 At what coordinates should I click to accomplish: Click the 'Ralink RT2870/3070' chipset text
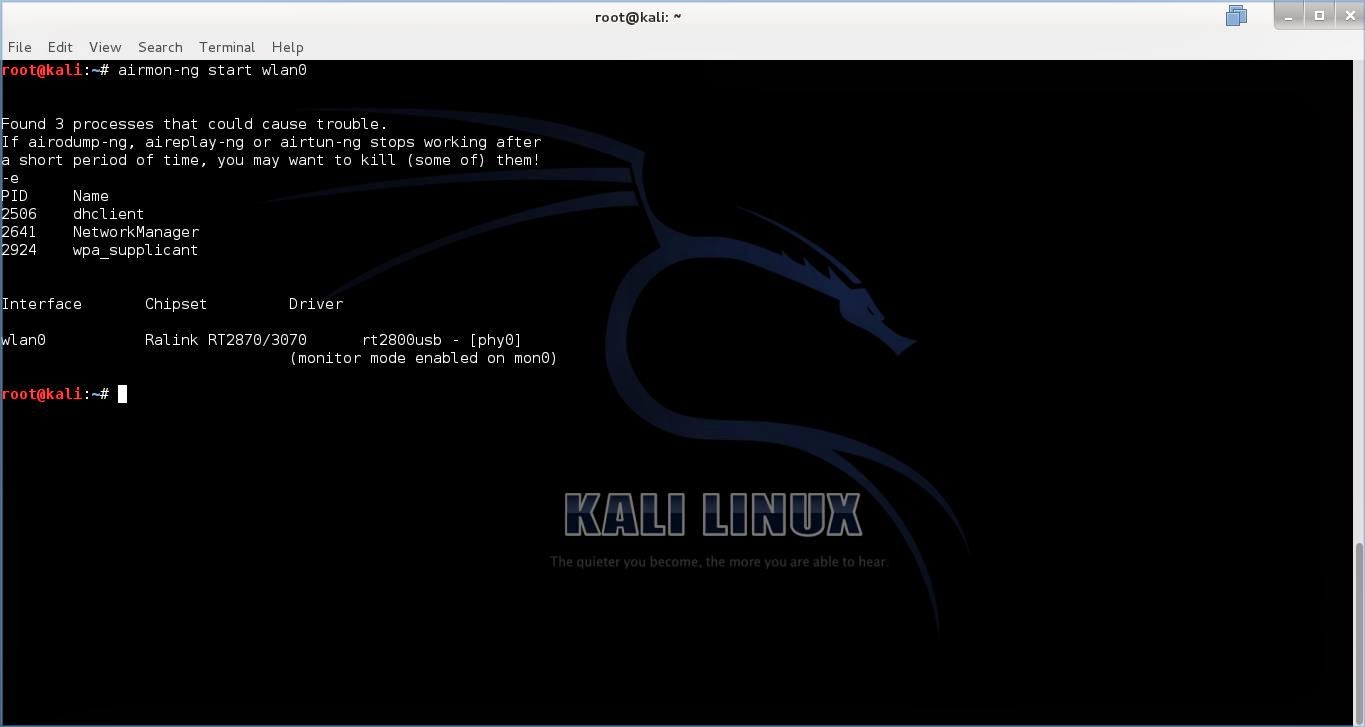(226, 340)
